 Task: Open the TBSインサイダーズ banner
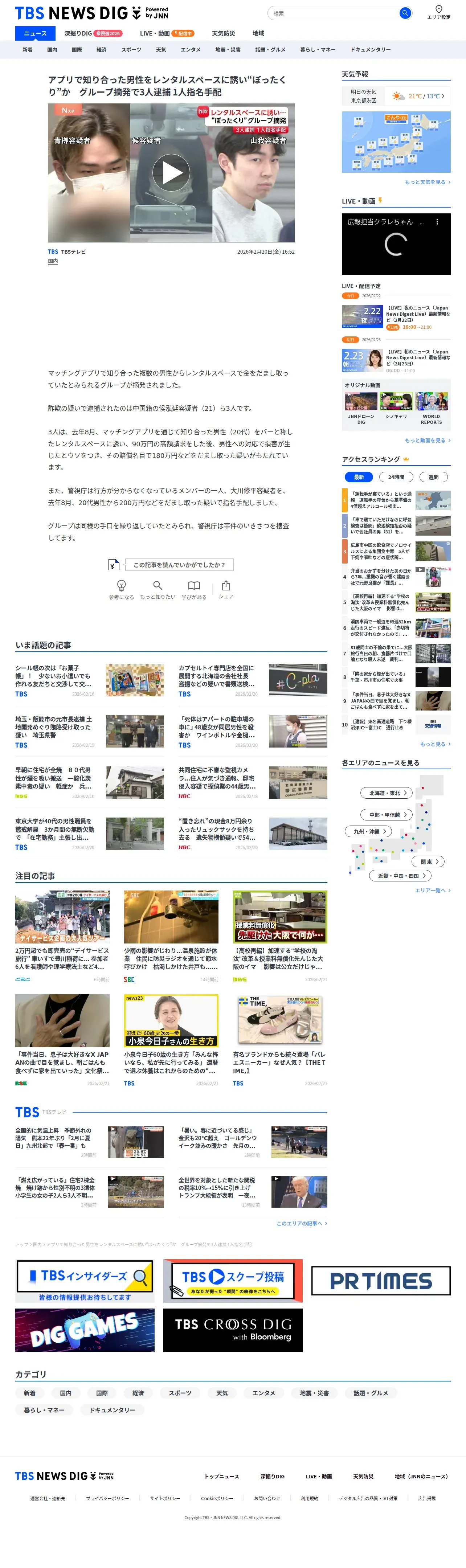click(85, 1281)
